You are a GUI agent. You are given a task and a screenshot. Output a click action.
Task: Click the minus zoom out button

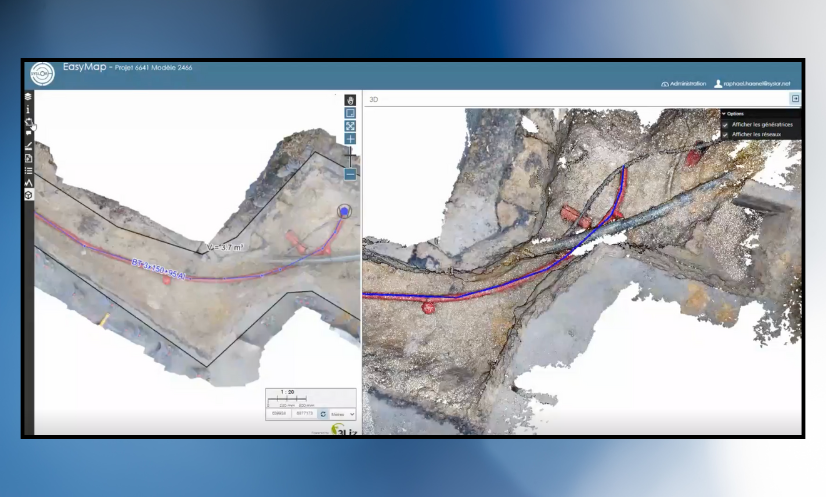tap(351, 173)
